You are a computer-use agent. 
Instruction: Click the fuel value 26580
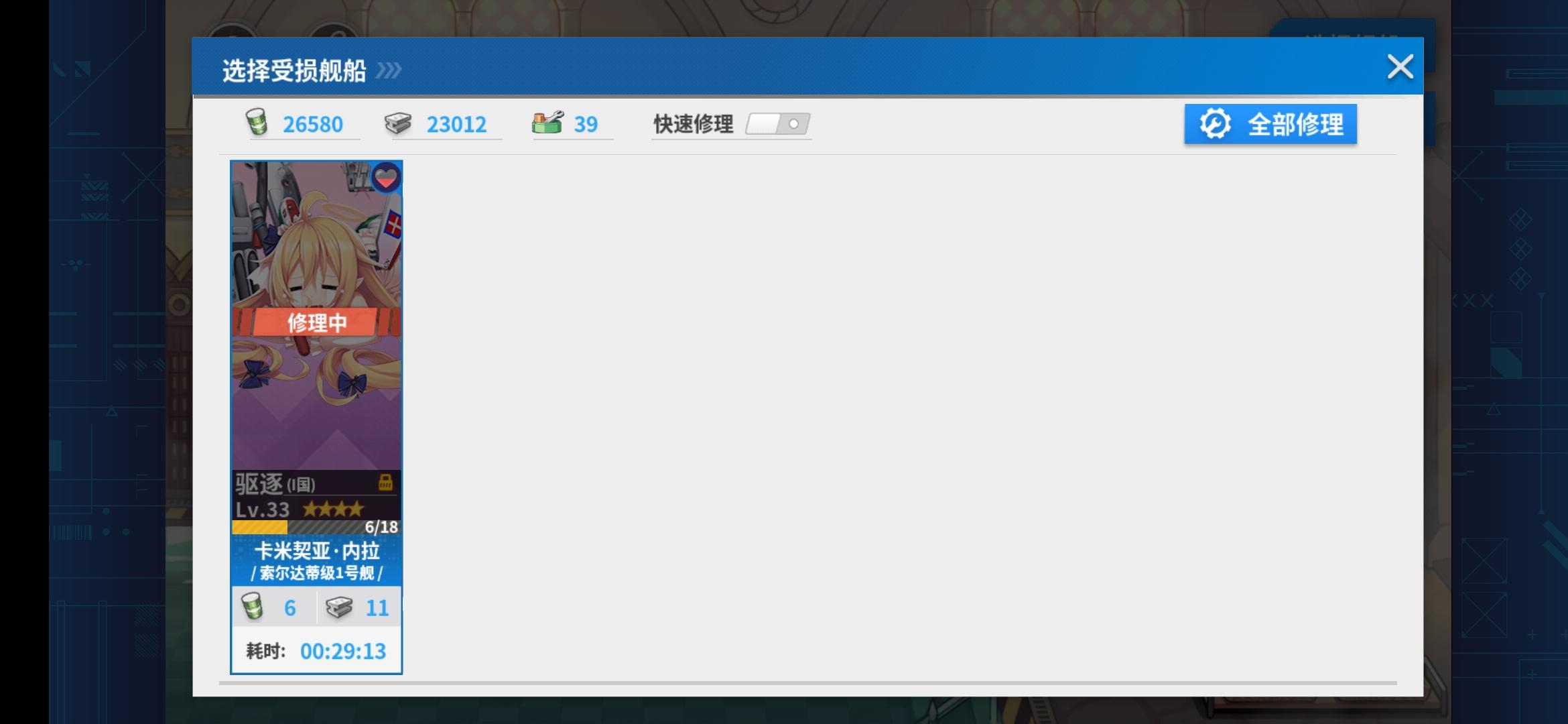click(312, 124)
